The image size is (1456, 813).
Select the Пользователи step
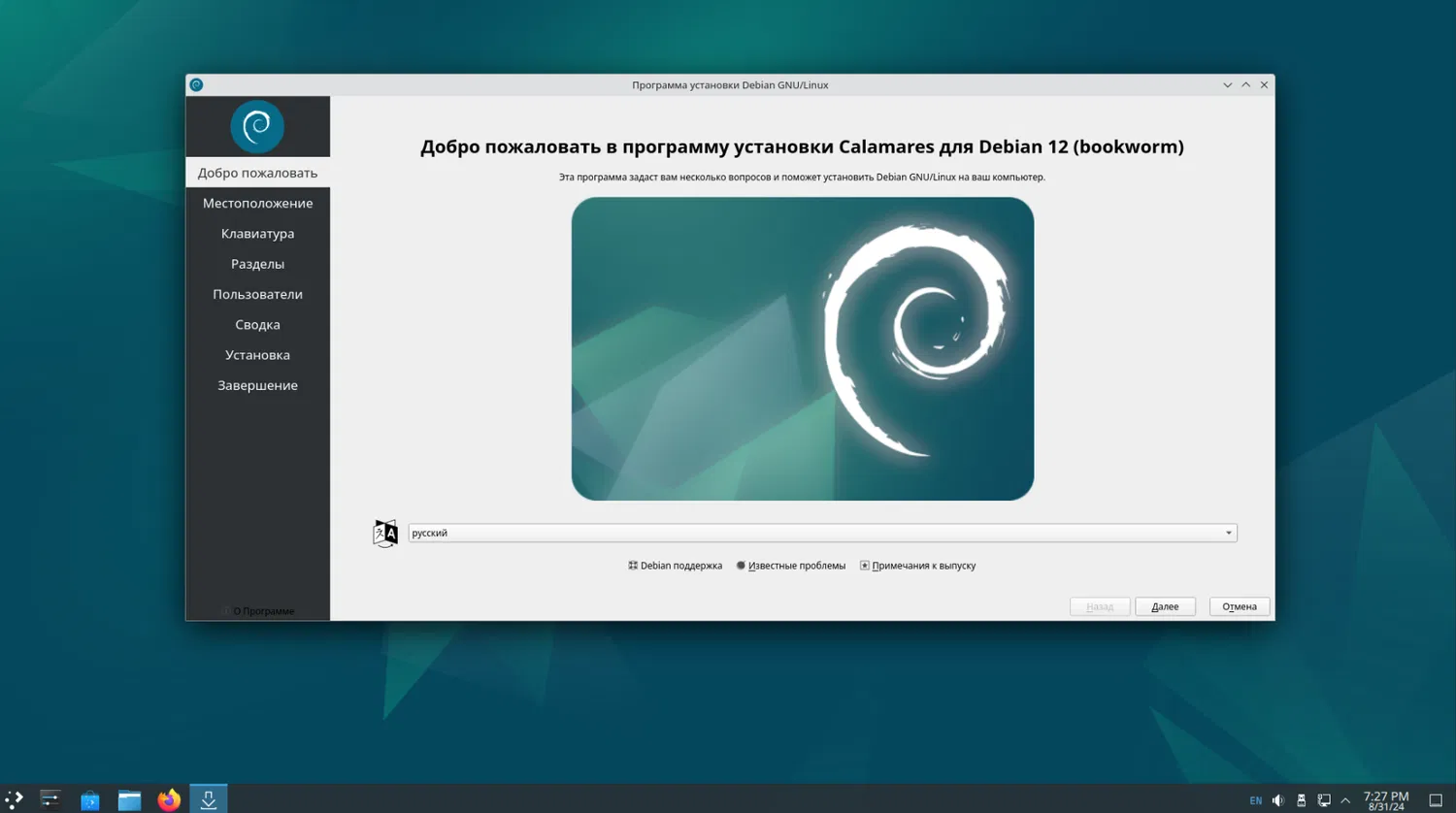pos(257,294)
